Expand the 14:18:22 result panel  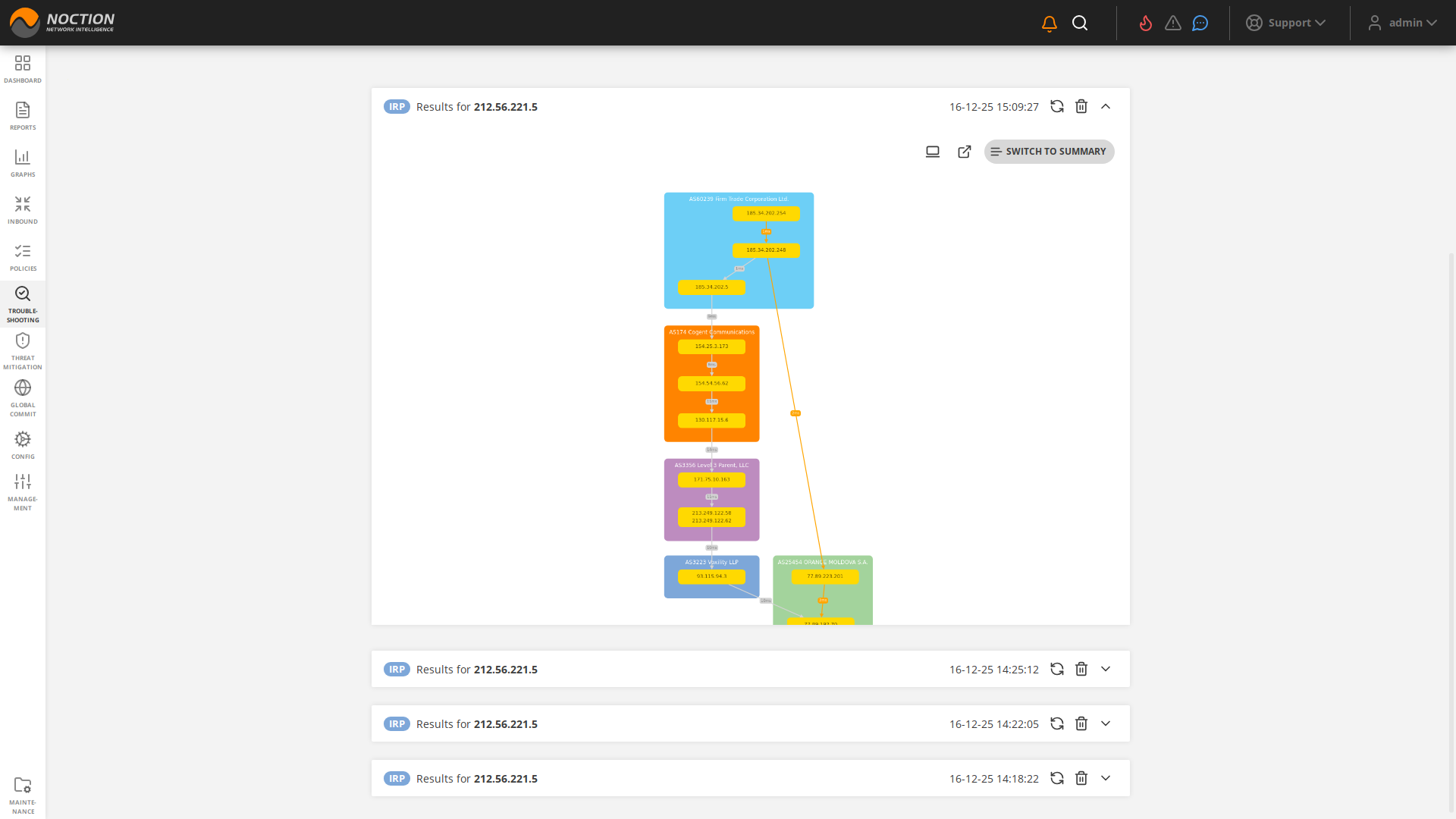pyautogui.click(x=1106, y=778)
